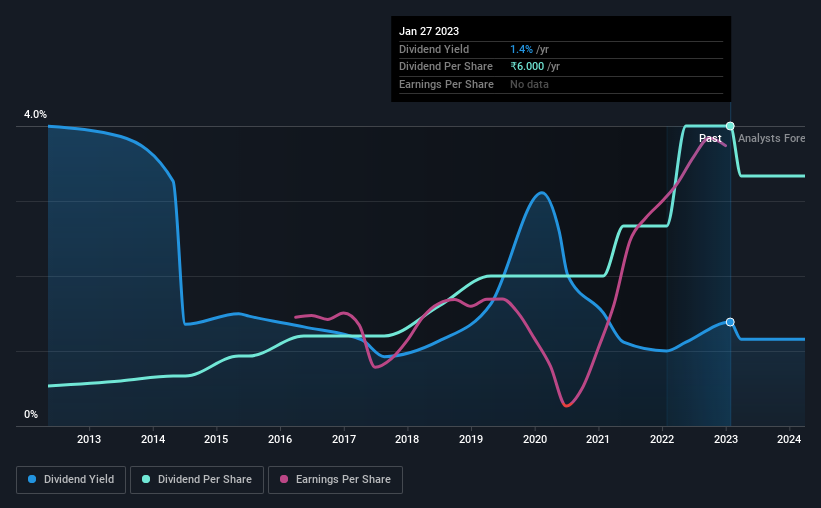Image resolution: width=821 pixels, height=508 pixels.
Task: Click the tooltip 'Earnings Per Share' row label
Action: pyautogui.click(x=446, y=84)
